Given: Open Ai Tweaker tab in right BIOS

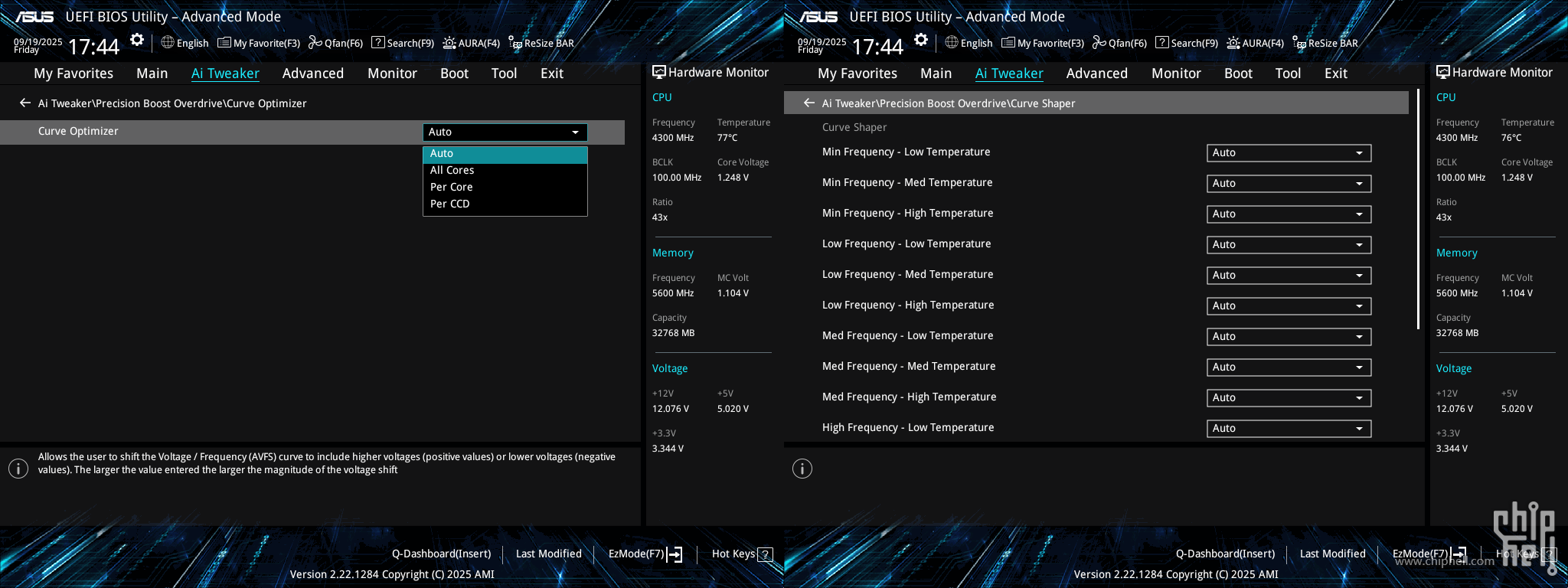Looking at the screenshot, I should pos(1009,73).
